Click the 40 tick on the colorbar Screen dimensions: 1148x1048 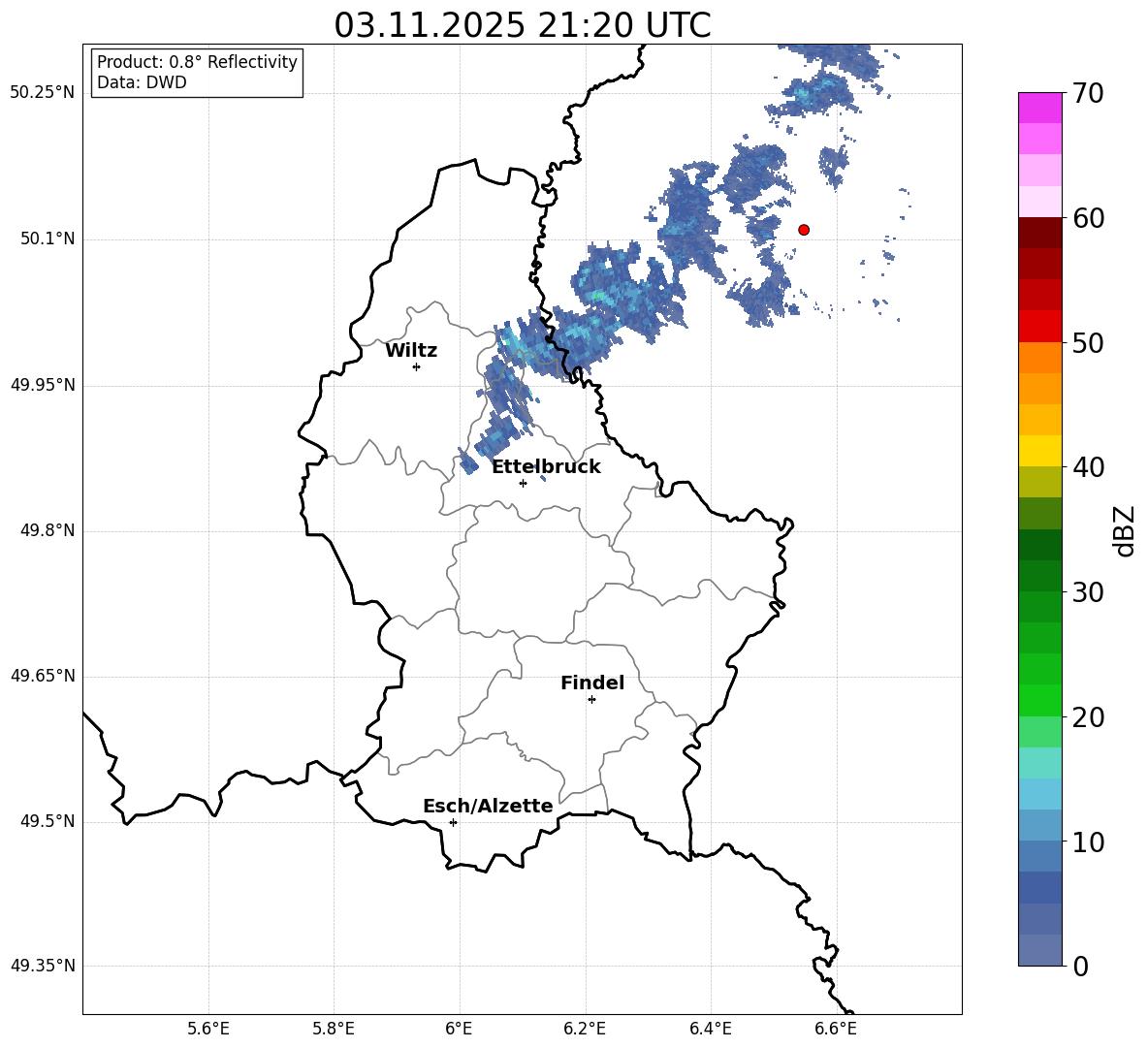[1087, 467]
